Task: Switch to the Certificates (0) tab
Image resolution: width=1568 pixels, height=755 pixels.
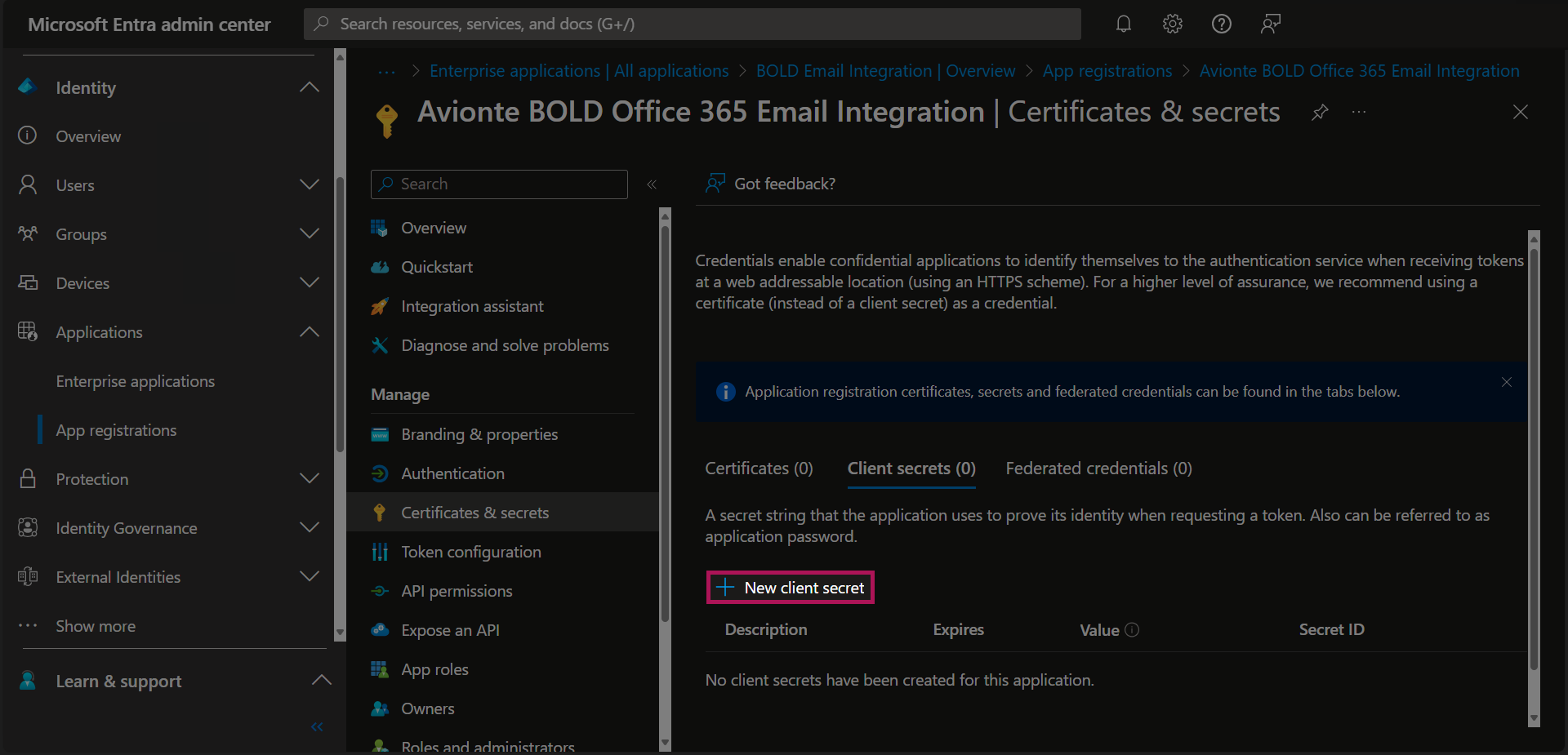Action: coord(759,469)
